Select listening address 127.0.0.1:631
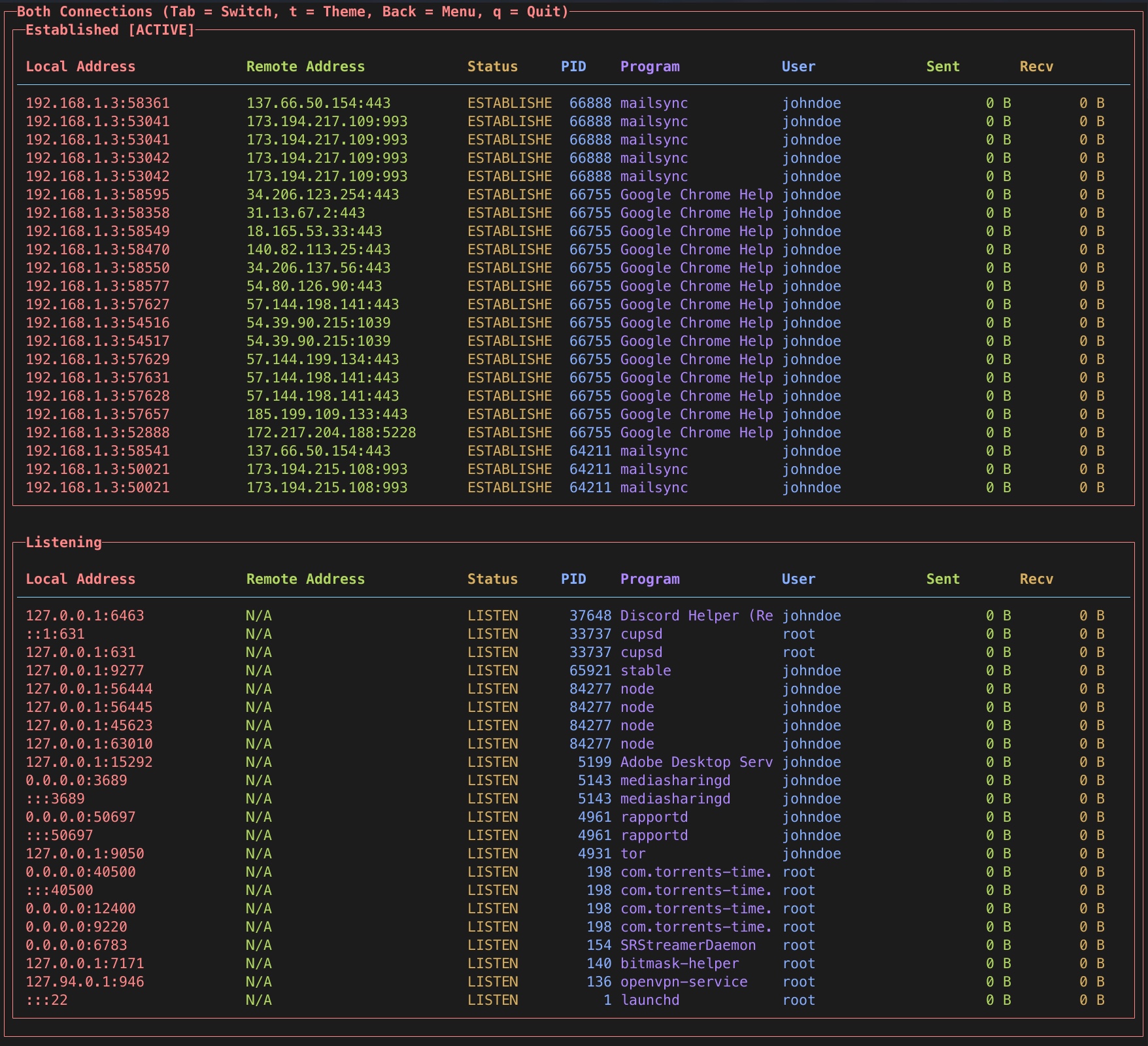Image resolution: width=1148 pixels, height=1046 pixels. pyautogui.click(x=80, y=652)
